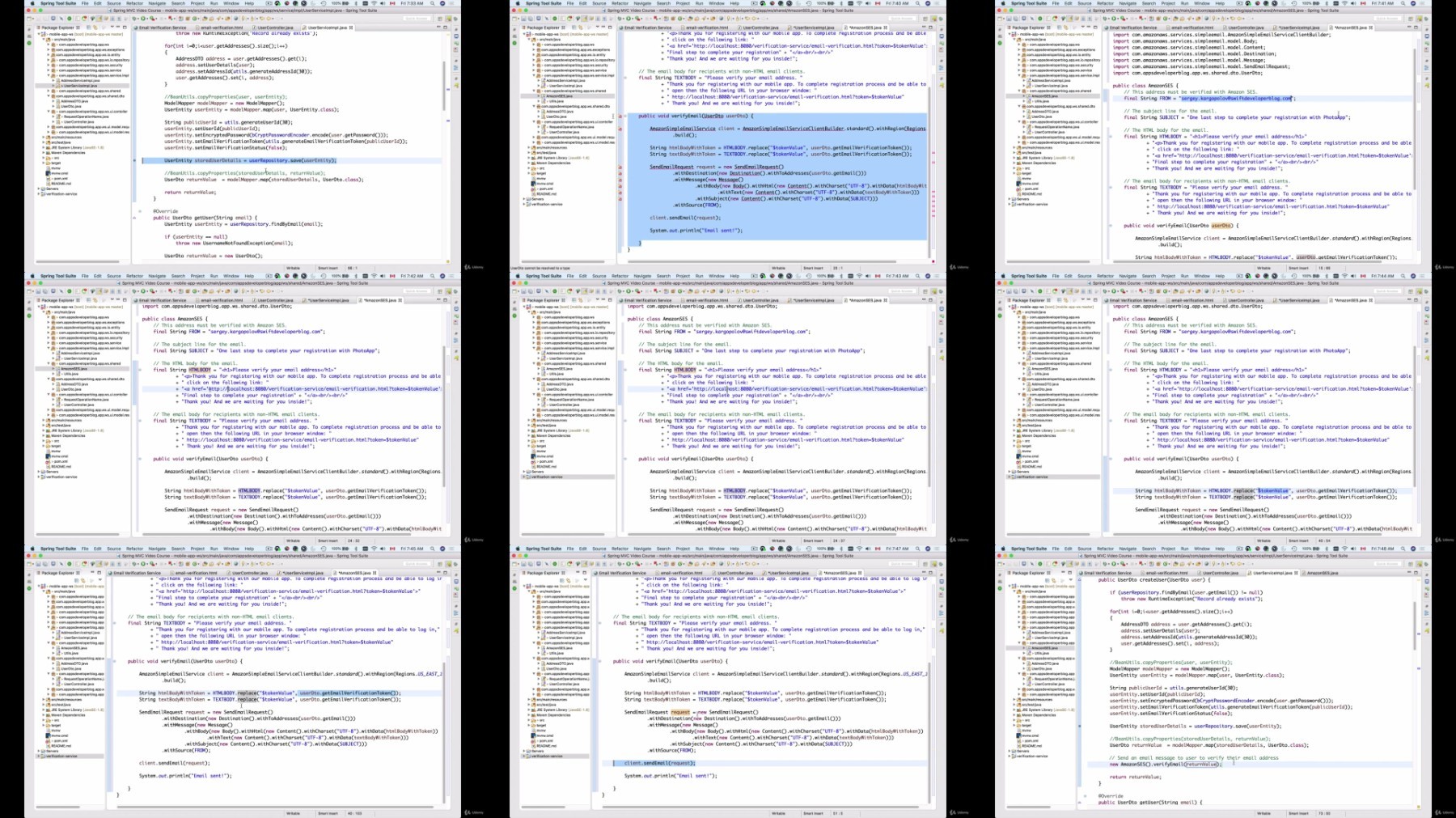Switch to email-verification.html tab in 7:47 AM window
This screenshot has width=1456, height=818.
pos(682,573)
